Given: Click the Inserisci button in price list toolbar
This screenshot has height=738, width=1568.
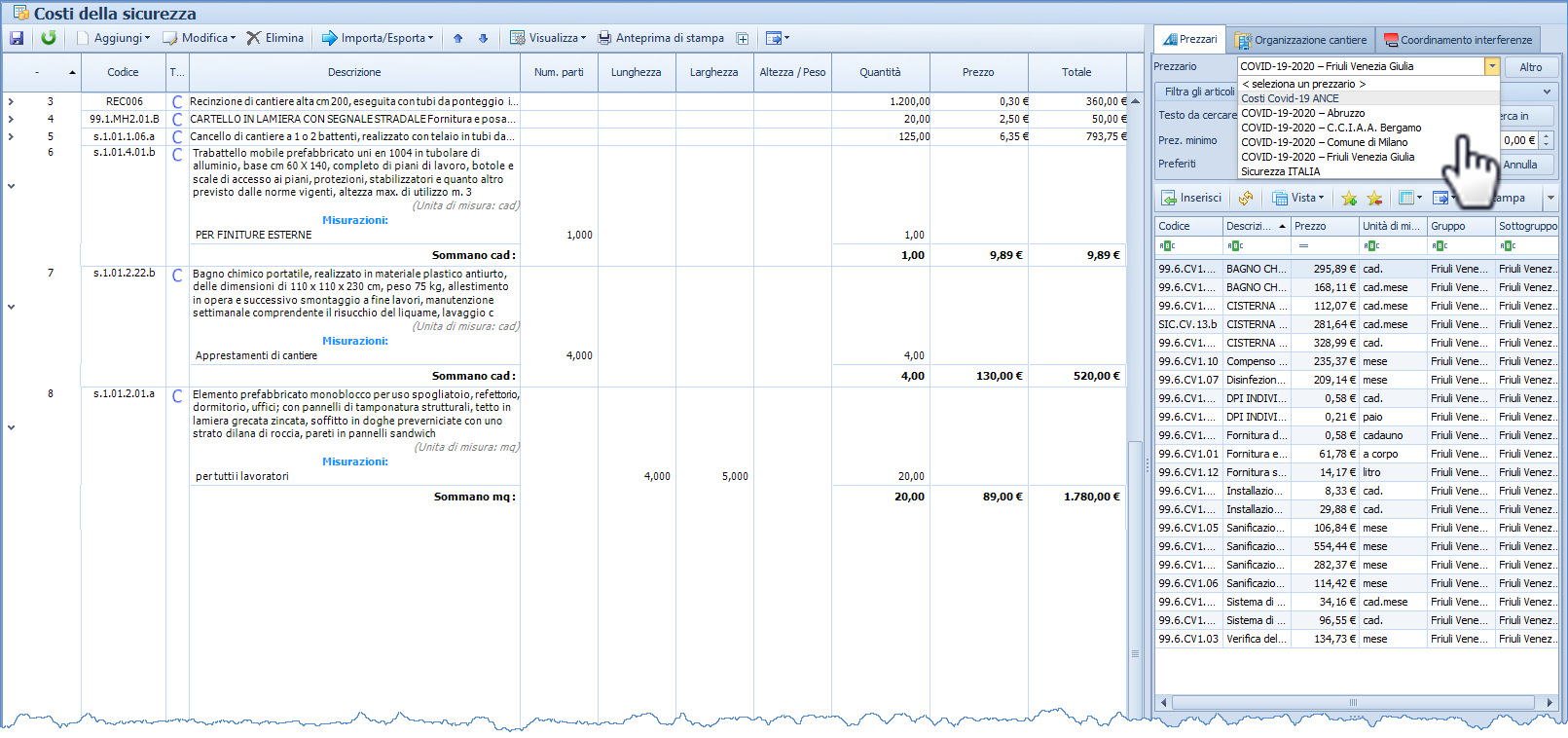Looking at the screenshot, I should click(x=1191, y=198).
